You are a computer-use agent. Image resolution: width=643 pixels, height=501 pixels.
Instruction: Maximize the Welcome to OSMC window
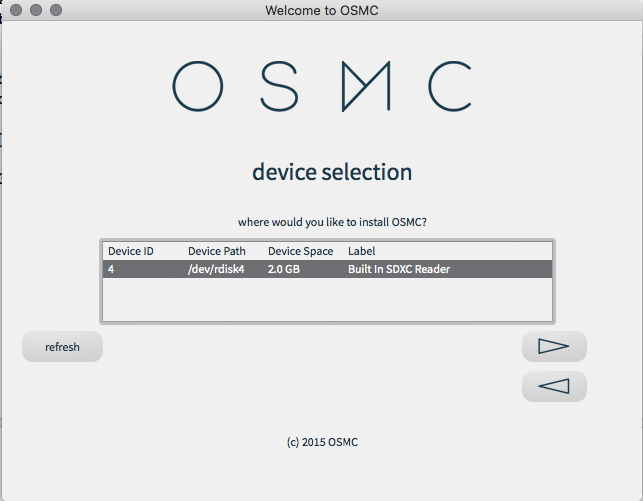[x=56, y=10]
